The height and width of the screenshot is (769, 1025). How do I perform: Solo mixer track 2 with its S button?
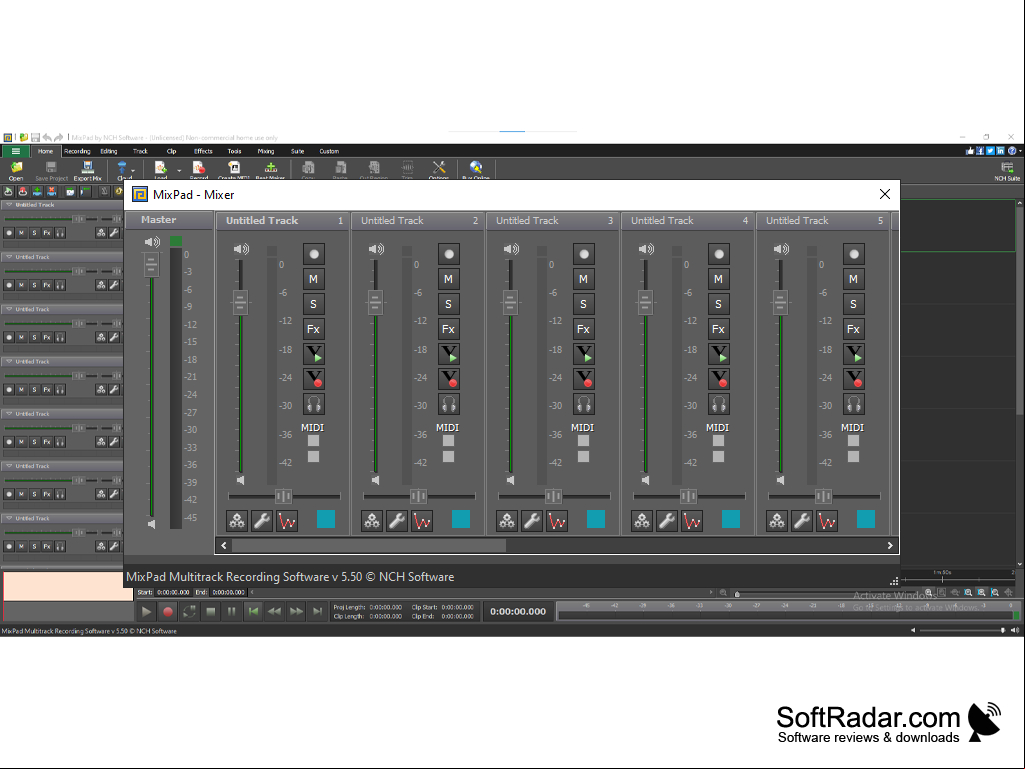448,304
